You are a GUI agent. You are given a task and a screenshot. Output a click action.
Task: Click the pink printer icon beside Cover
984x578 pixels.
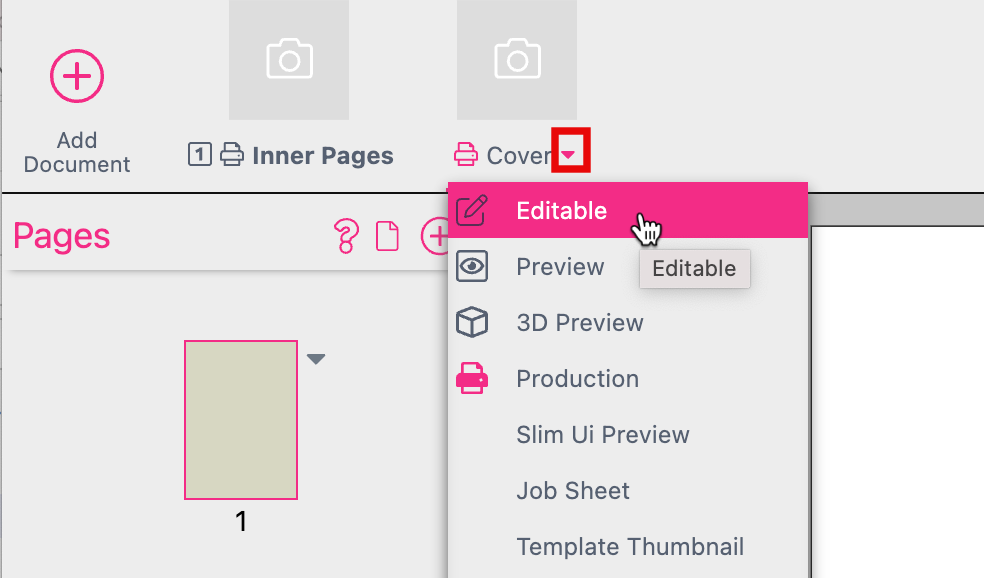(465, 155)
